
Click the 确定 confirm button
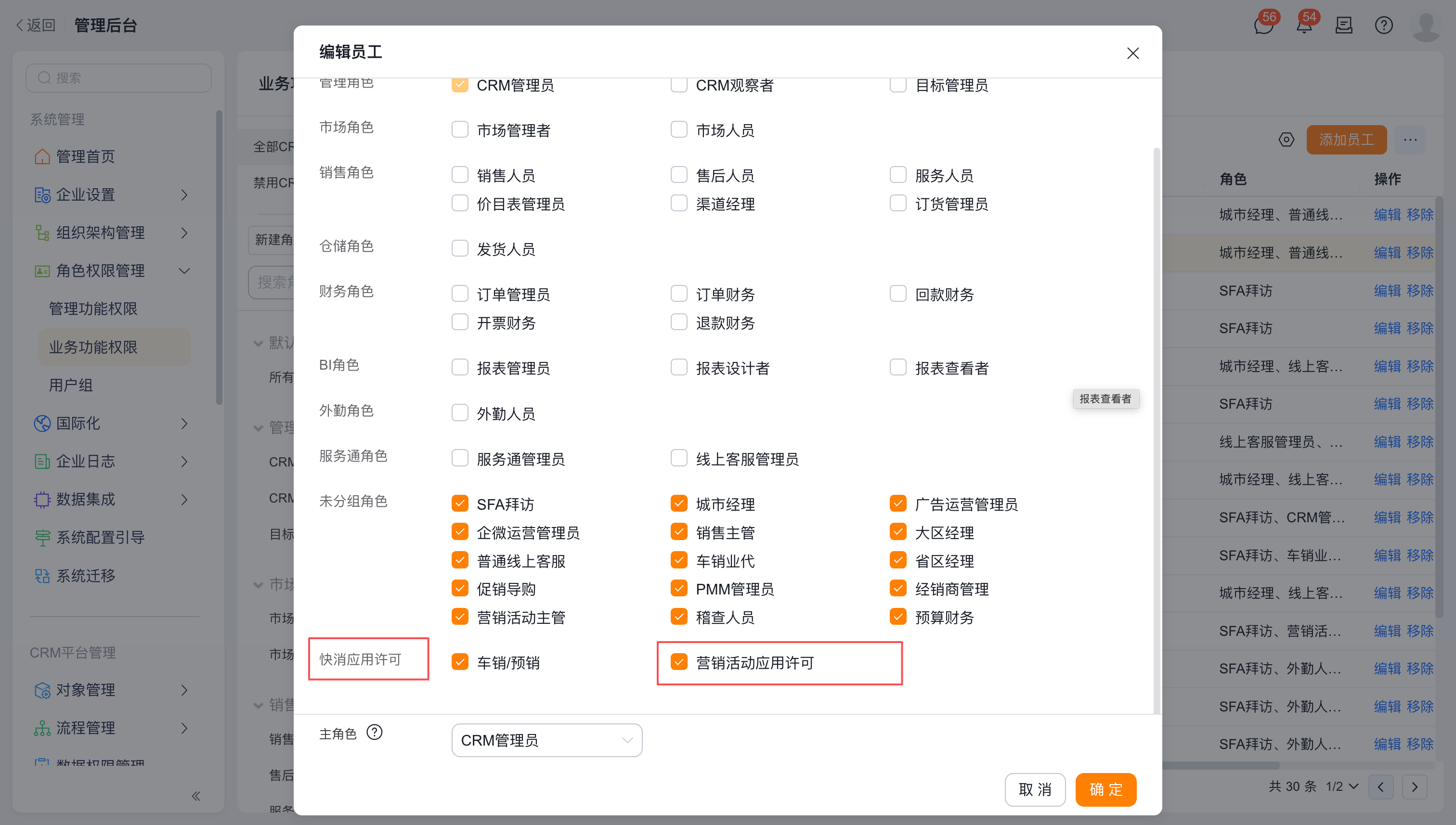coord(1106,789)
